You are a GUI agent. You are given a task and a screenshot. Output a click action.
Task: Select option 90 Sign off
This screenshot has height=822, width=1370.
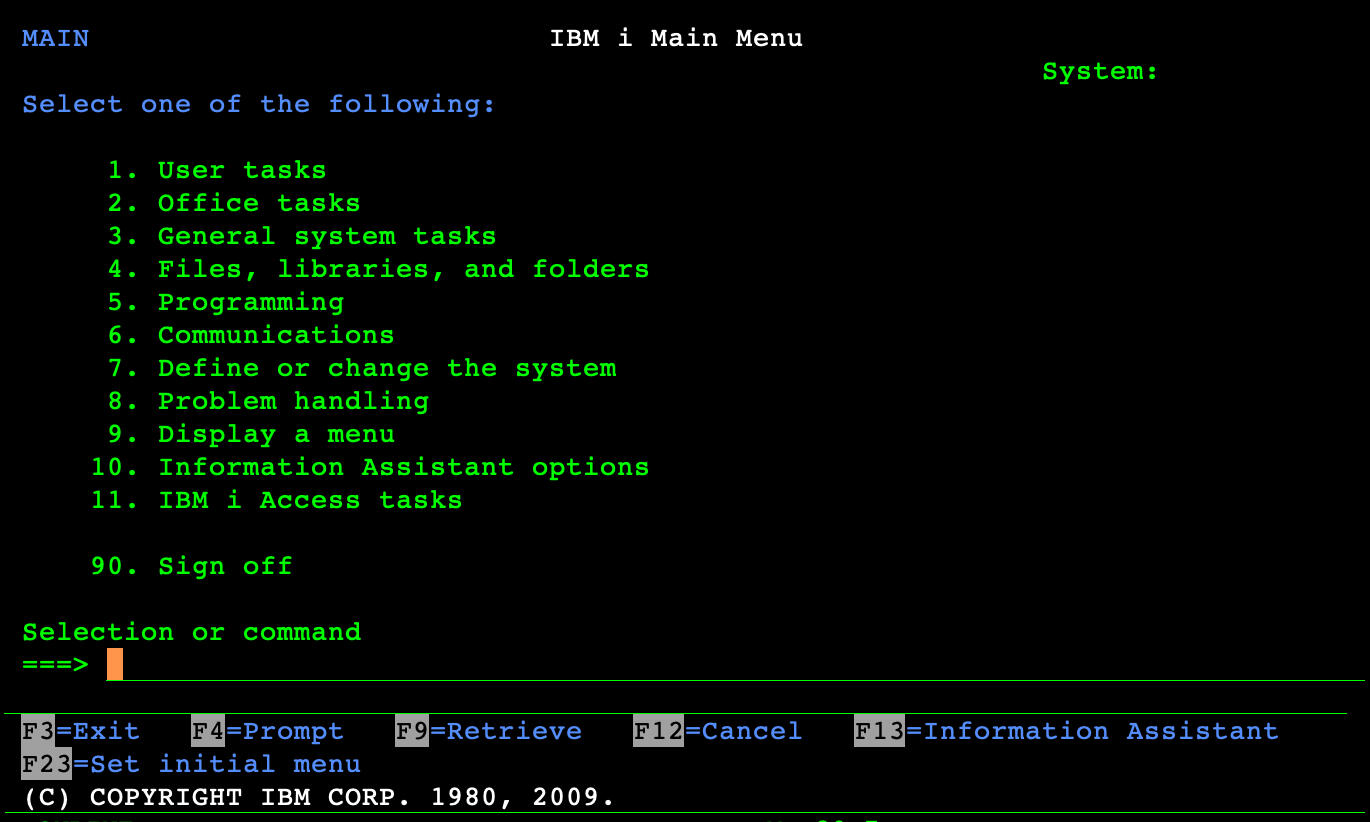coord(192,566)
